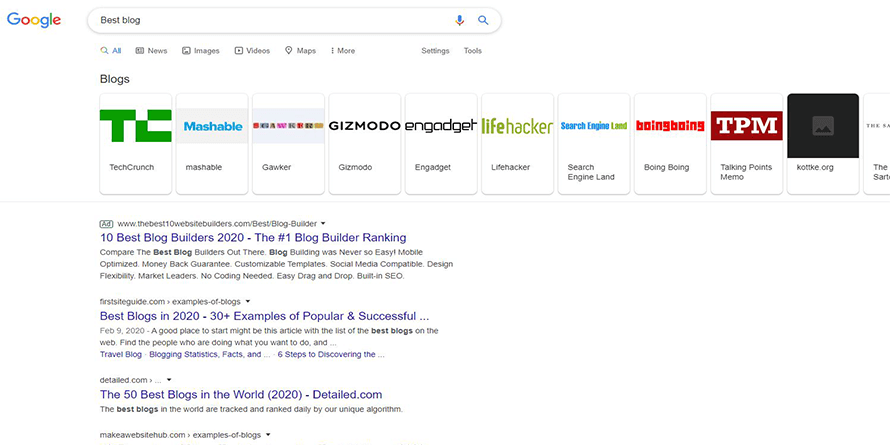Open 10 Best Blog Builders 2020 ad result

(253, 237)
